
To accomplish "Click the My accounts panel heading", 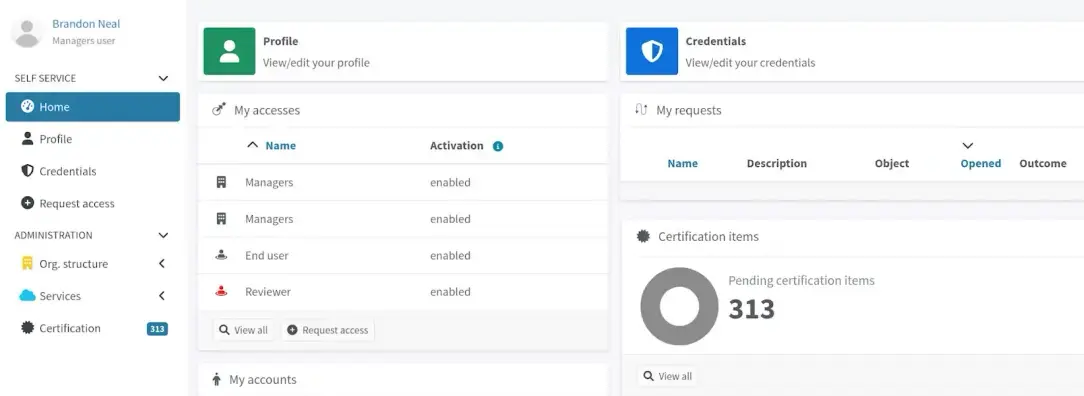I will click(263, 379).
